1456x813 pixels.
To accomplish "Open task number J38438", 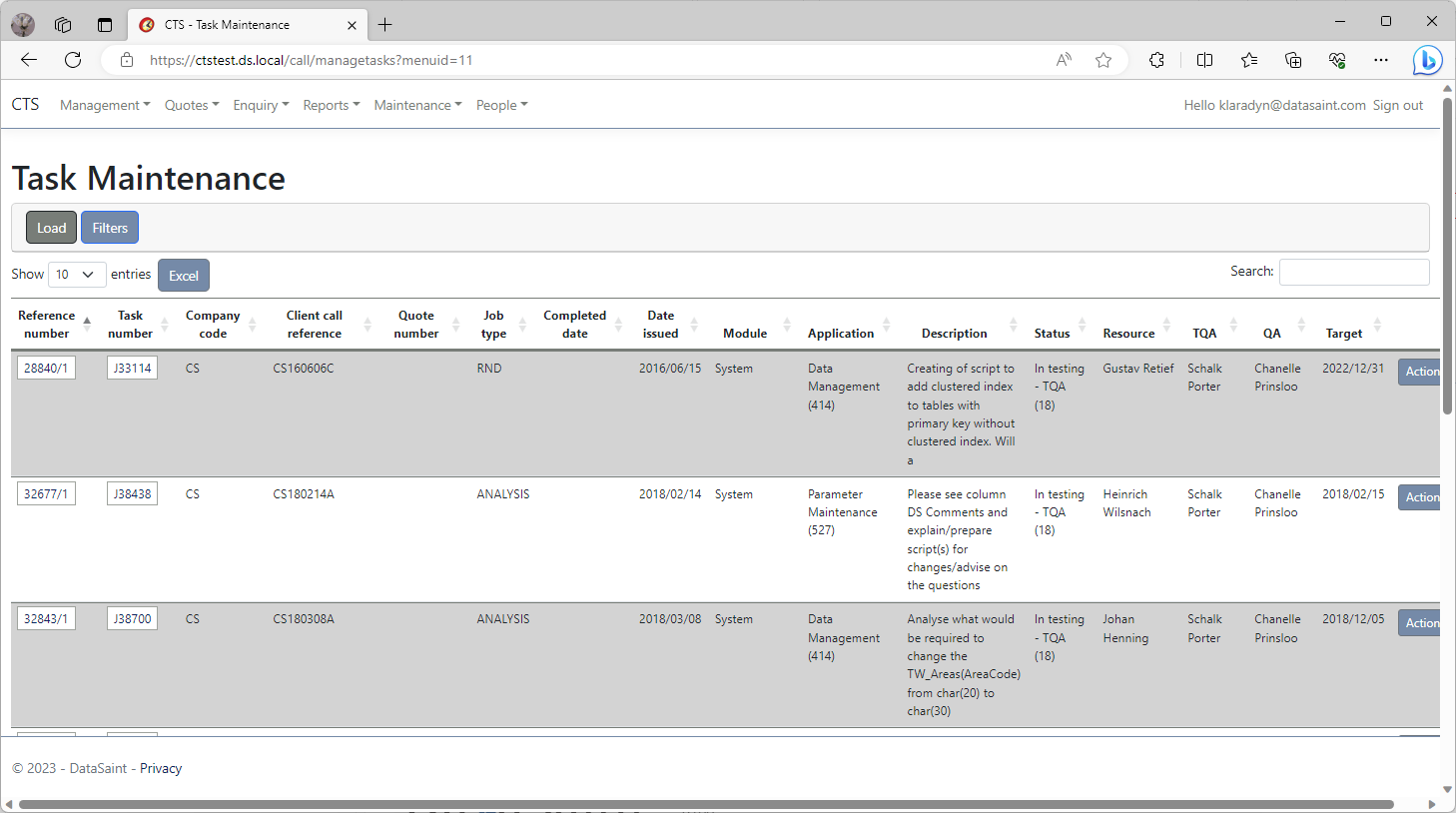I will coord(132,493).
